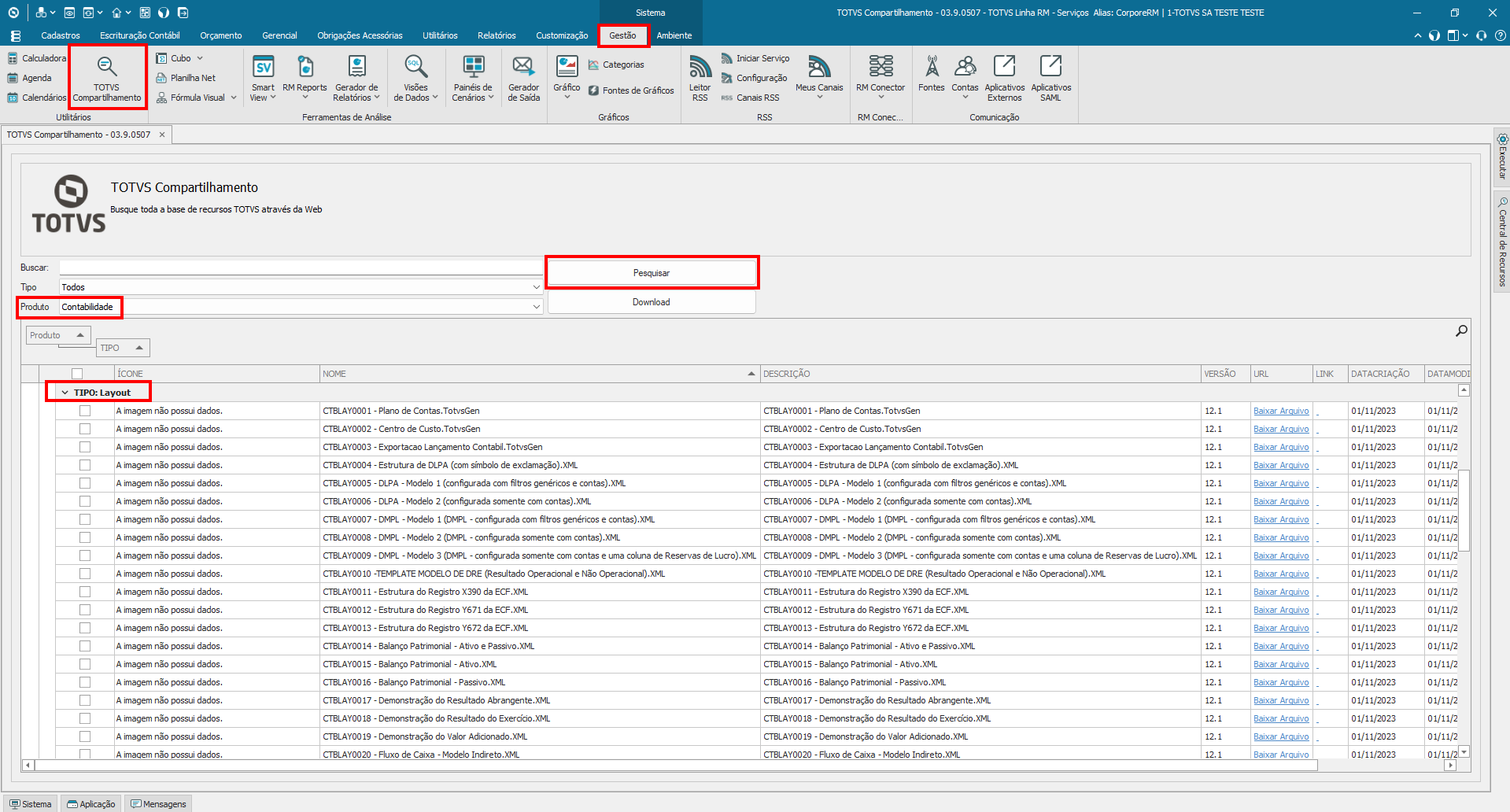Viewport: 1510px width, 812px height.
Task: Open the Gestão ribbon tab
Action: tap(622, 35)
